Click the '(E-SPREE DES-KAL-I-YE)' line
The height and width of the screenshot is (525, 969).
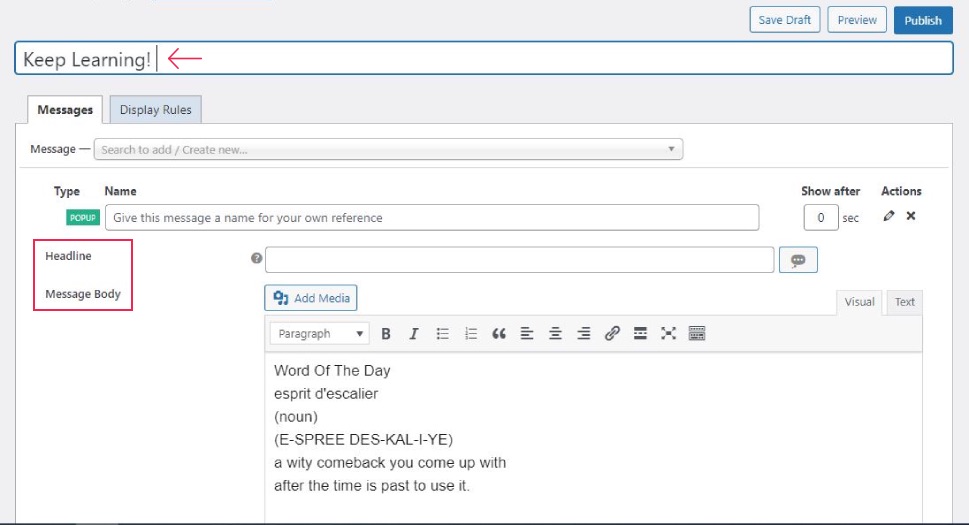click(363, 440)
